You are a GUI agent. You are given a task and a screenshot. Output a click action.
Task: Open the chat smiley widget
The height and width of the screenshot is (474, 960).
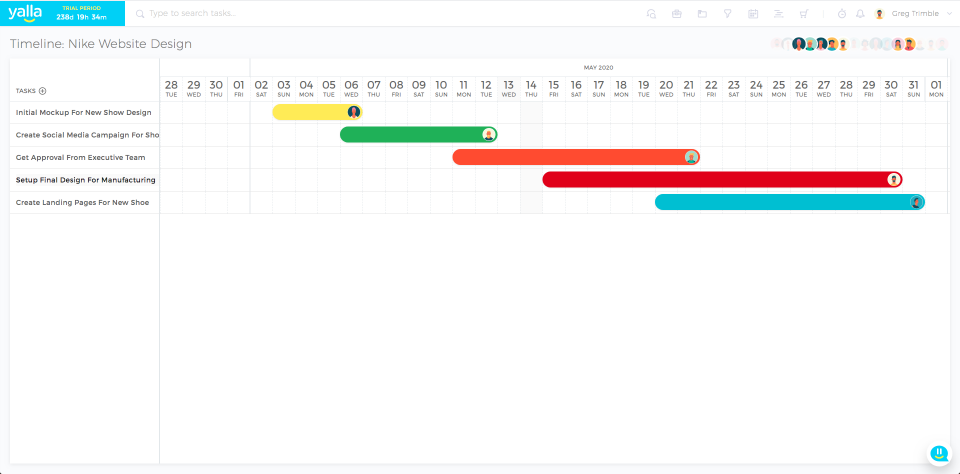pyautogui.click(x=938, y=454)
